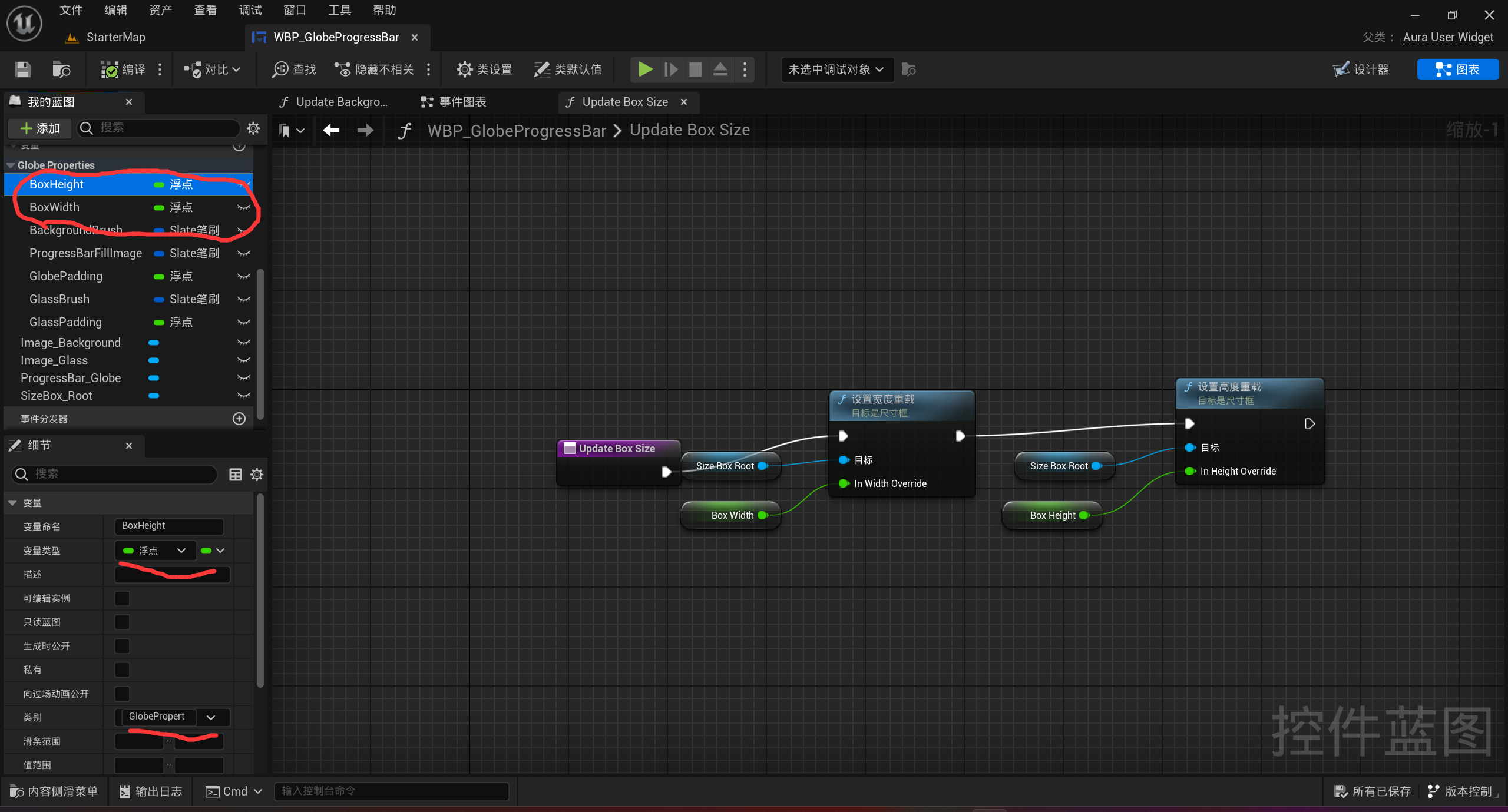Click WBP_GlobeProgressBar in breadcrumb
Viewport: 1508px width, 812px height.
coord(517,130)
